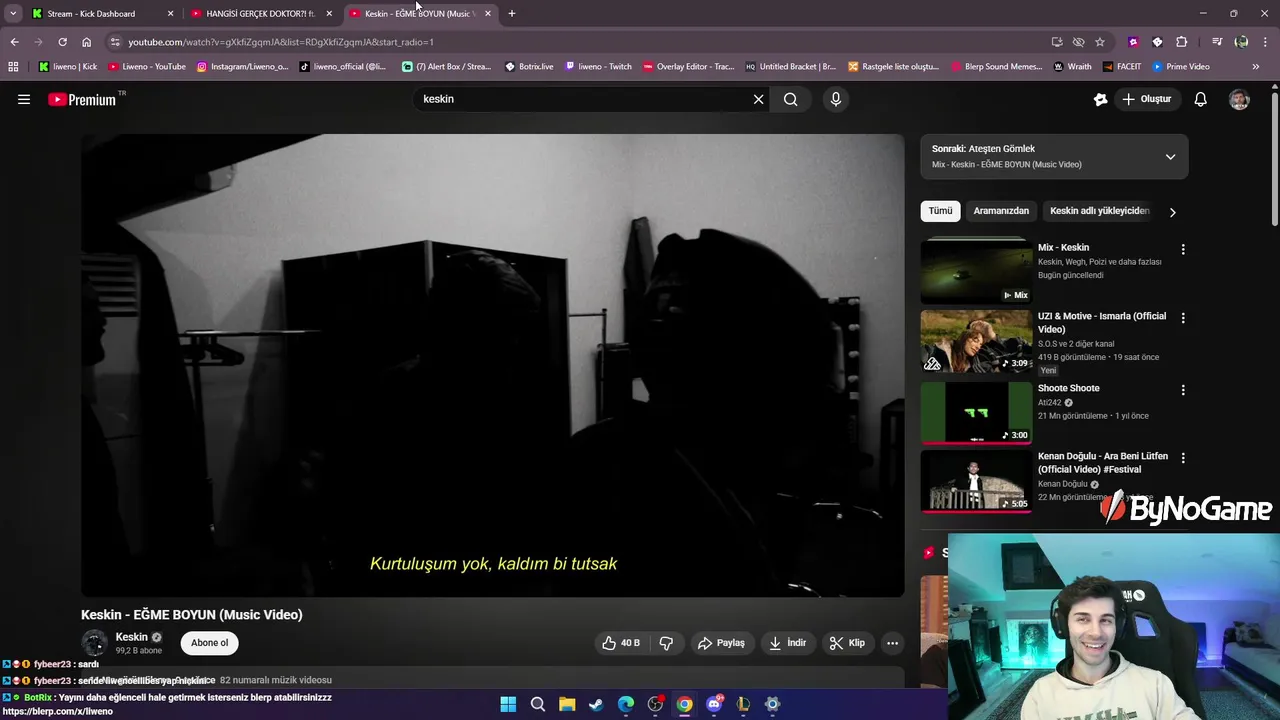Open Chrome extensions puzzle icon

point(1182,42)
